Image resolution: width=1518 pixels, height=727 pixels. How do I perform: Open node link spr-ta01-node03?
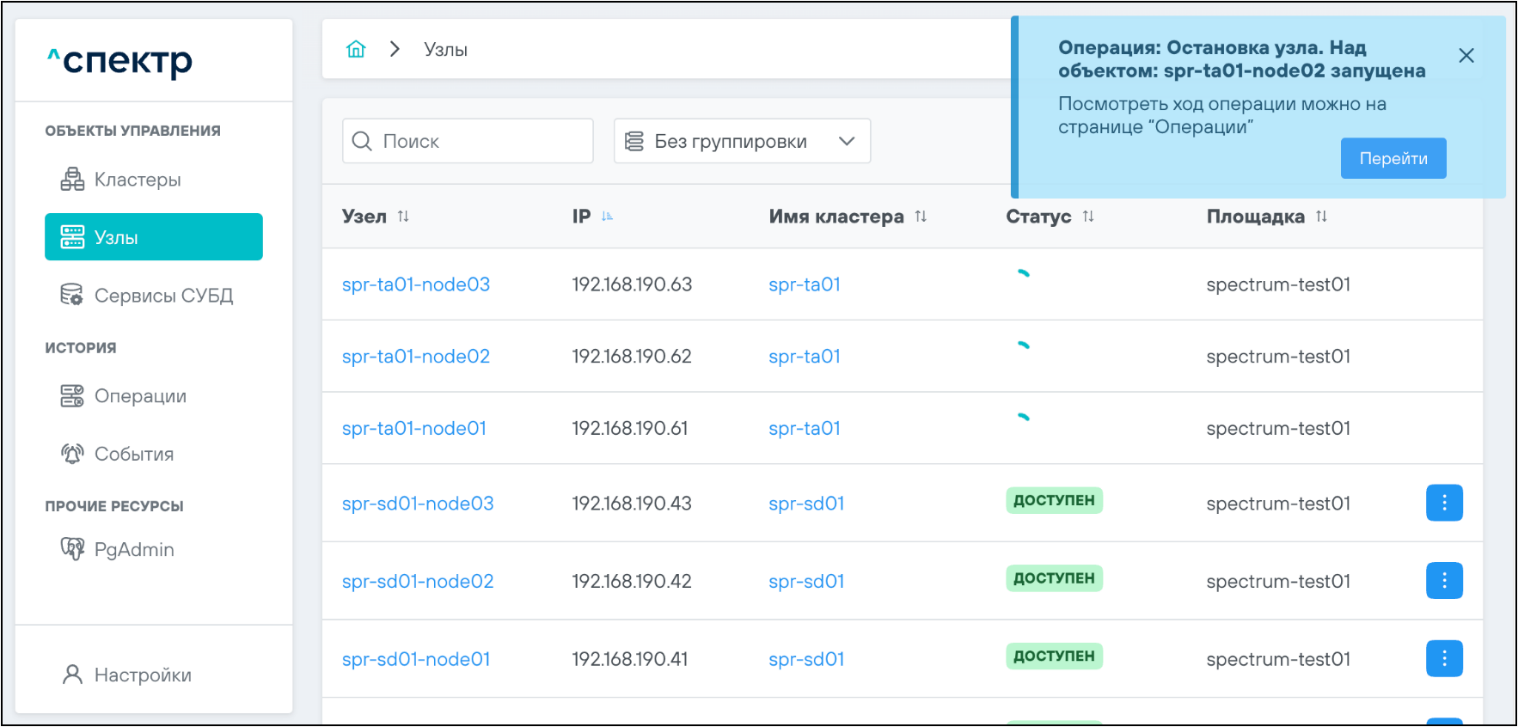pos(416,284)
